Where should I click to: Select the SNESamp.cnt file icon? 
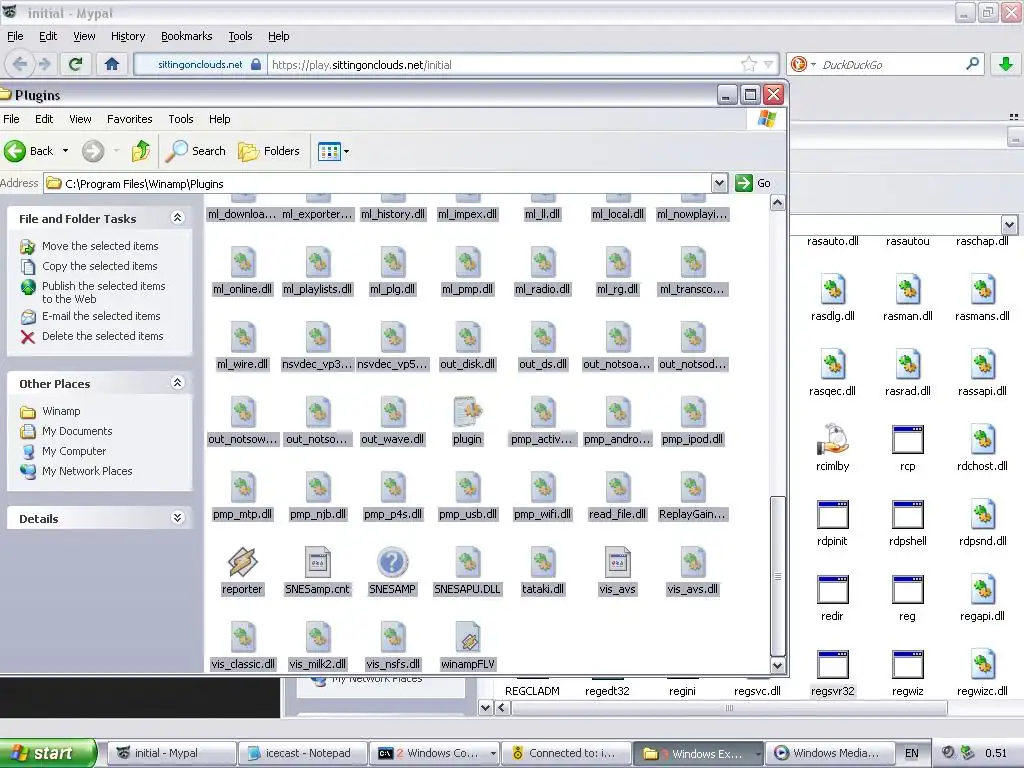(317, 562)
